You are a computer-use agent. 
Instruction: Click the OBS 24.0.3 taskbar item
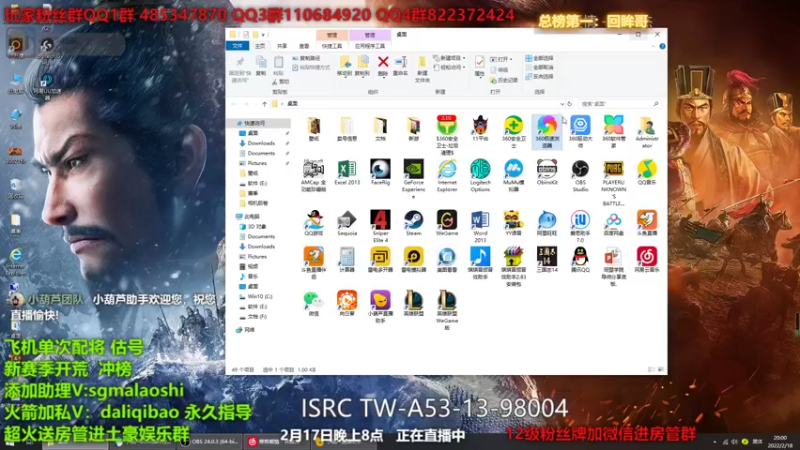pyautogui.click(x=210, y=442)
